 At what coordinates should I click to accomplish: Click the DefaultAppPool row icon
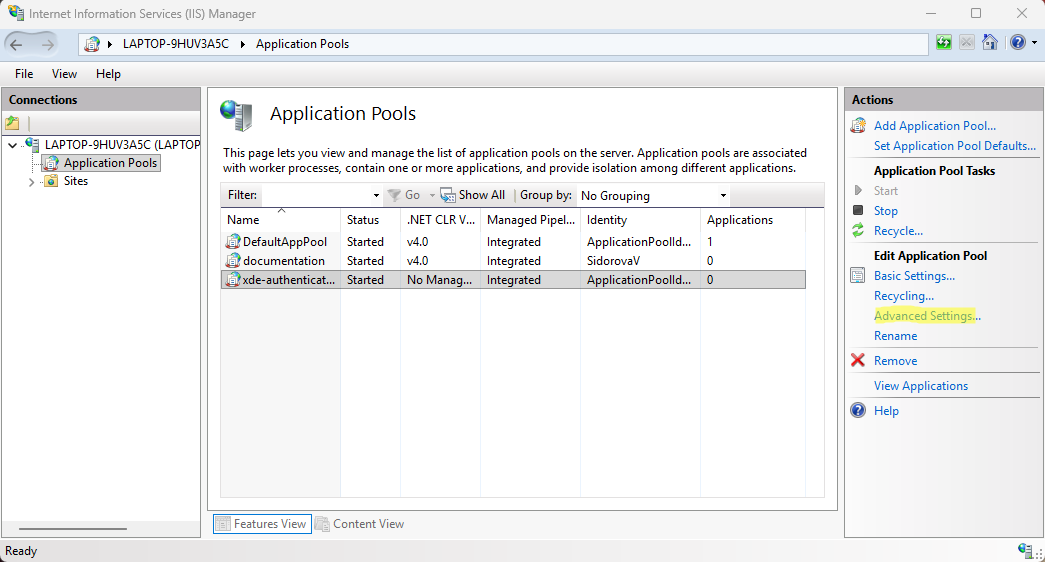233,241
